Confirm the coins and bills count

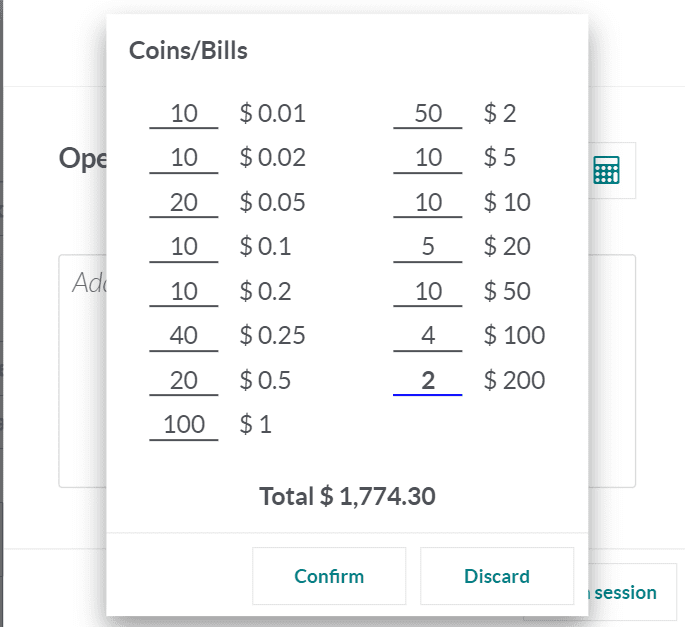coord(329,576)
